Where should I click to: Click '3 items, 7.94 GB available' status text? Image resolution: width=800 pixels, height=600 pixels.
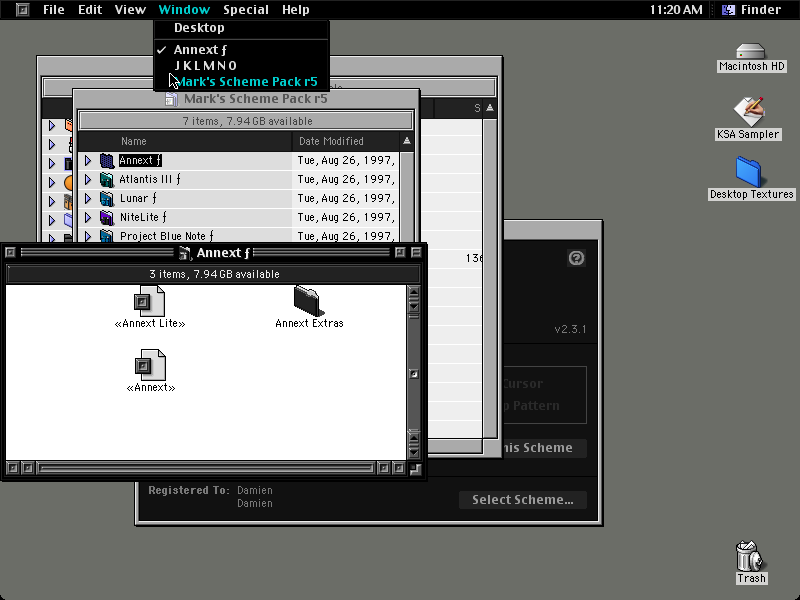pyautogui.click(x=214, y=274)
